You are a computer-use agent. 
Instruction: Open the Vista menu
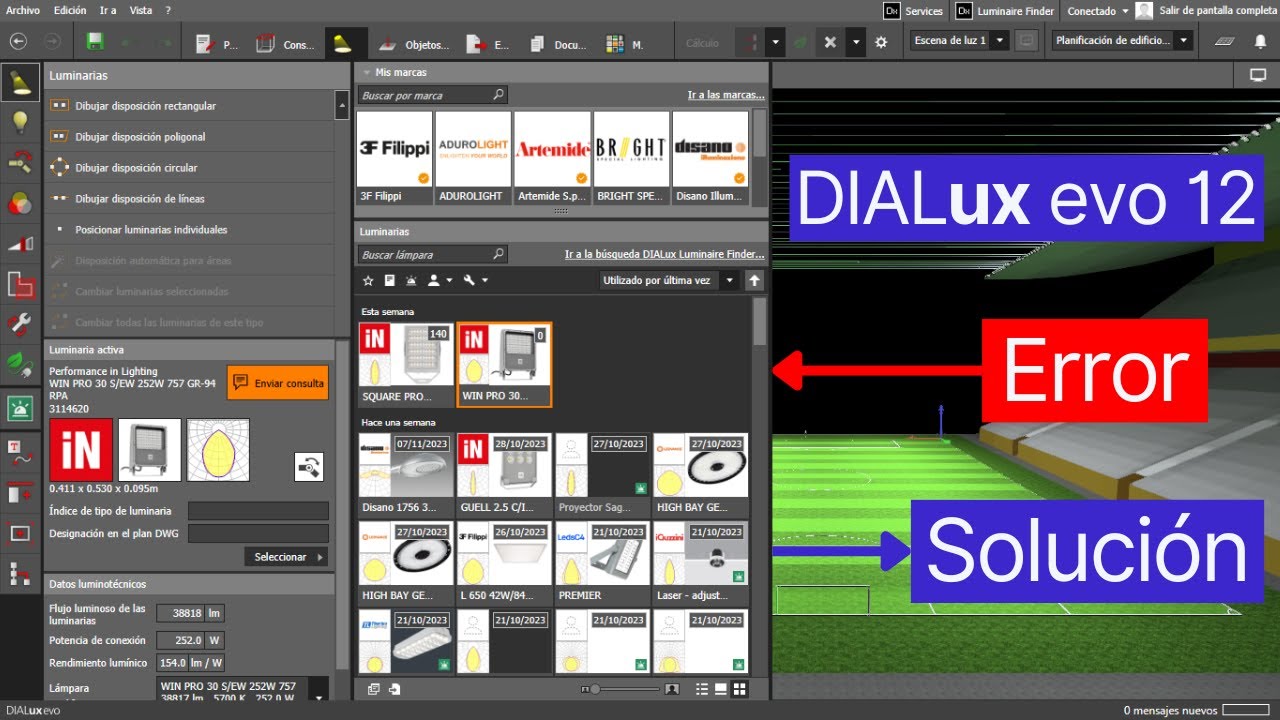tap(141, 10)
